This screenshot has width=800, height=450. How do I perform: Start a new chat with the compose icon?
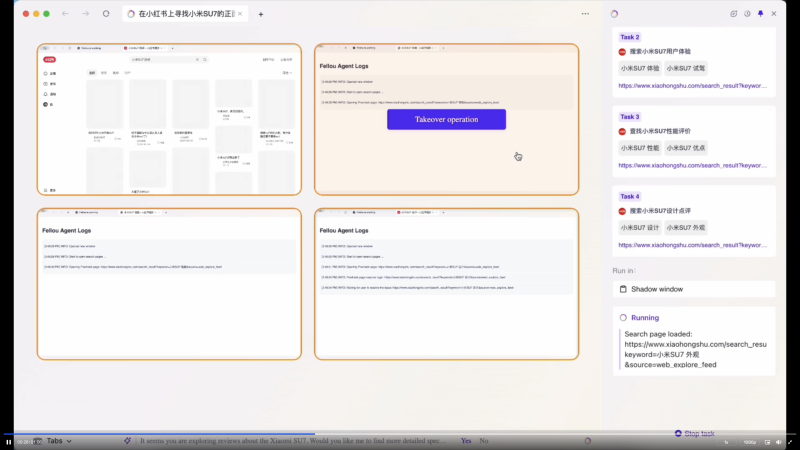tap(734, 14)
